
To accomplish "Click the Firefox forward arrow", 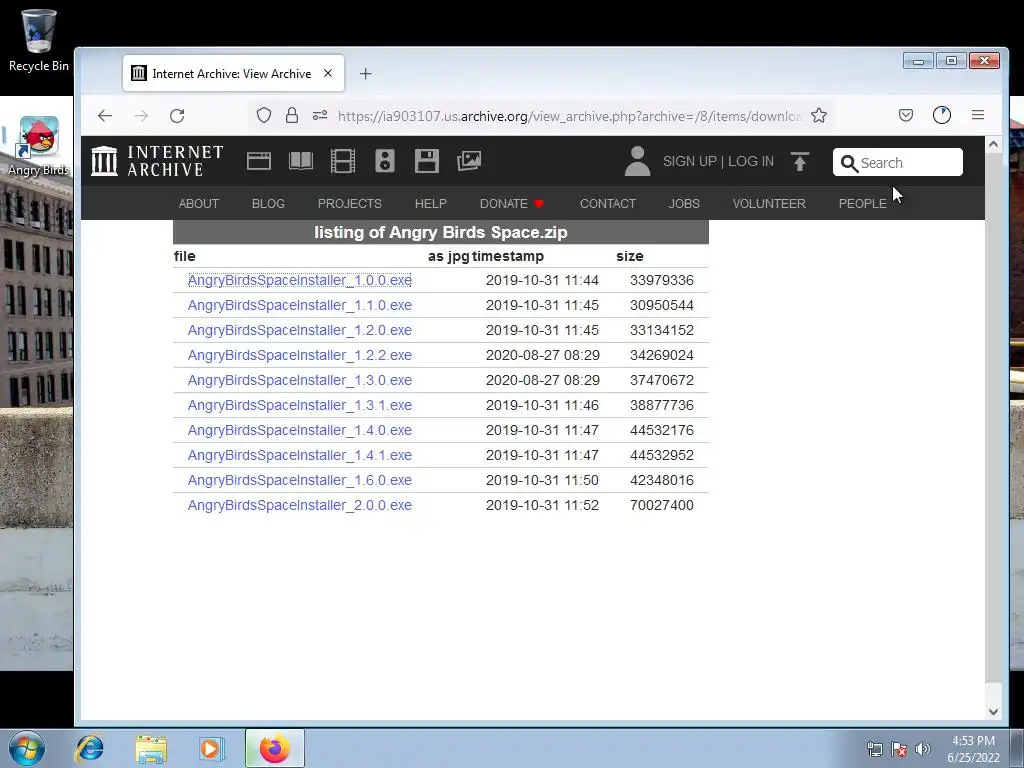I will click(x=141, y=116).
